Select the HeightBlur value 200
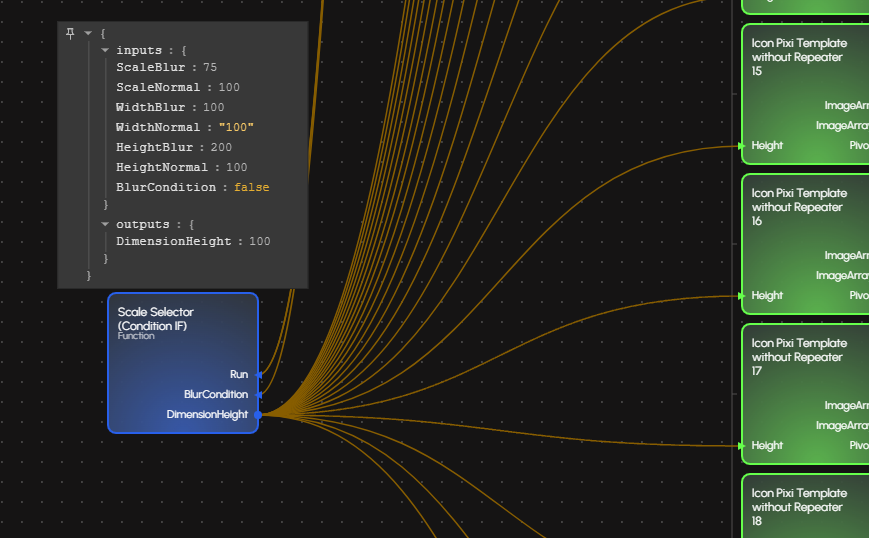Viewport: 869px width, 538px height. coord(221,147)
